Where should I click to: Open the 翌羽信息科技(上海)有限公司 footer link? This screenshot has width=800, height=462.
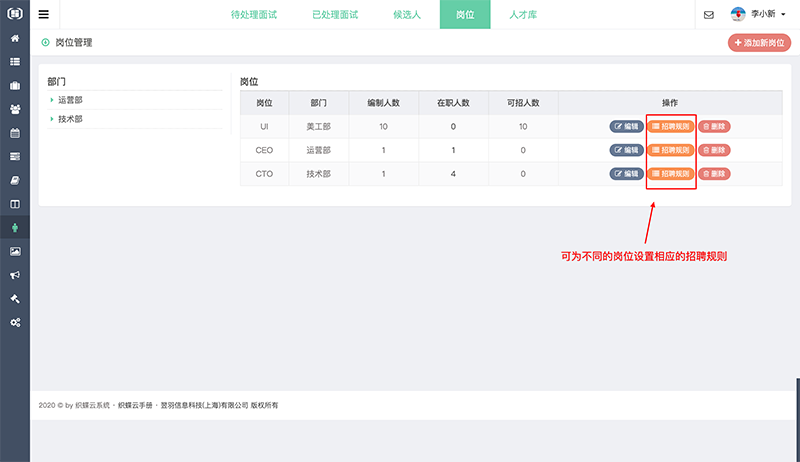[204, 405]
